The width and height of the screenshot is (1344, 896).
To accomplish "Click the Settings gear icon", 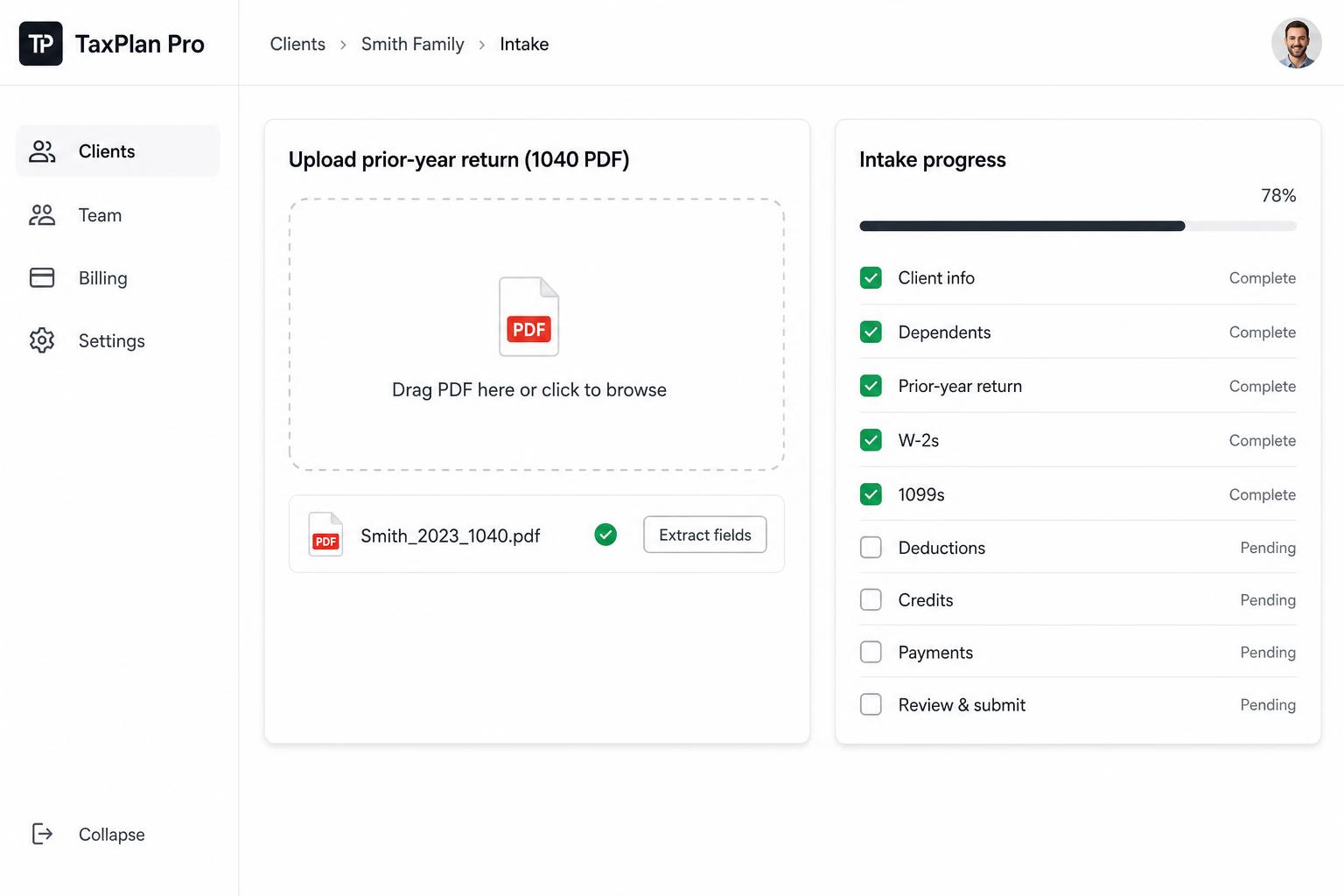I will pos(42,340).
